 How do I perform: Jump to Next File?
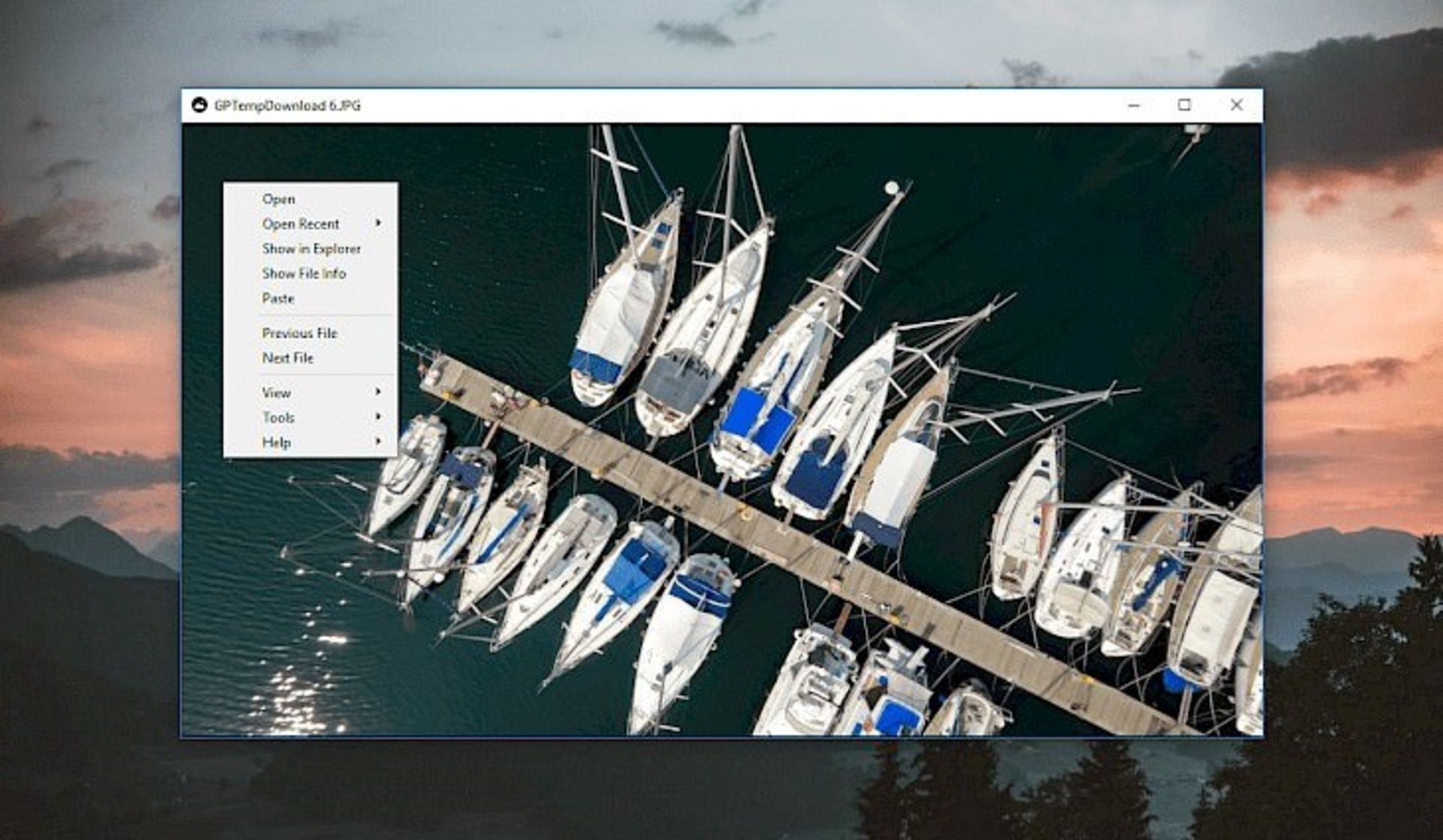tap(287, 358)
